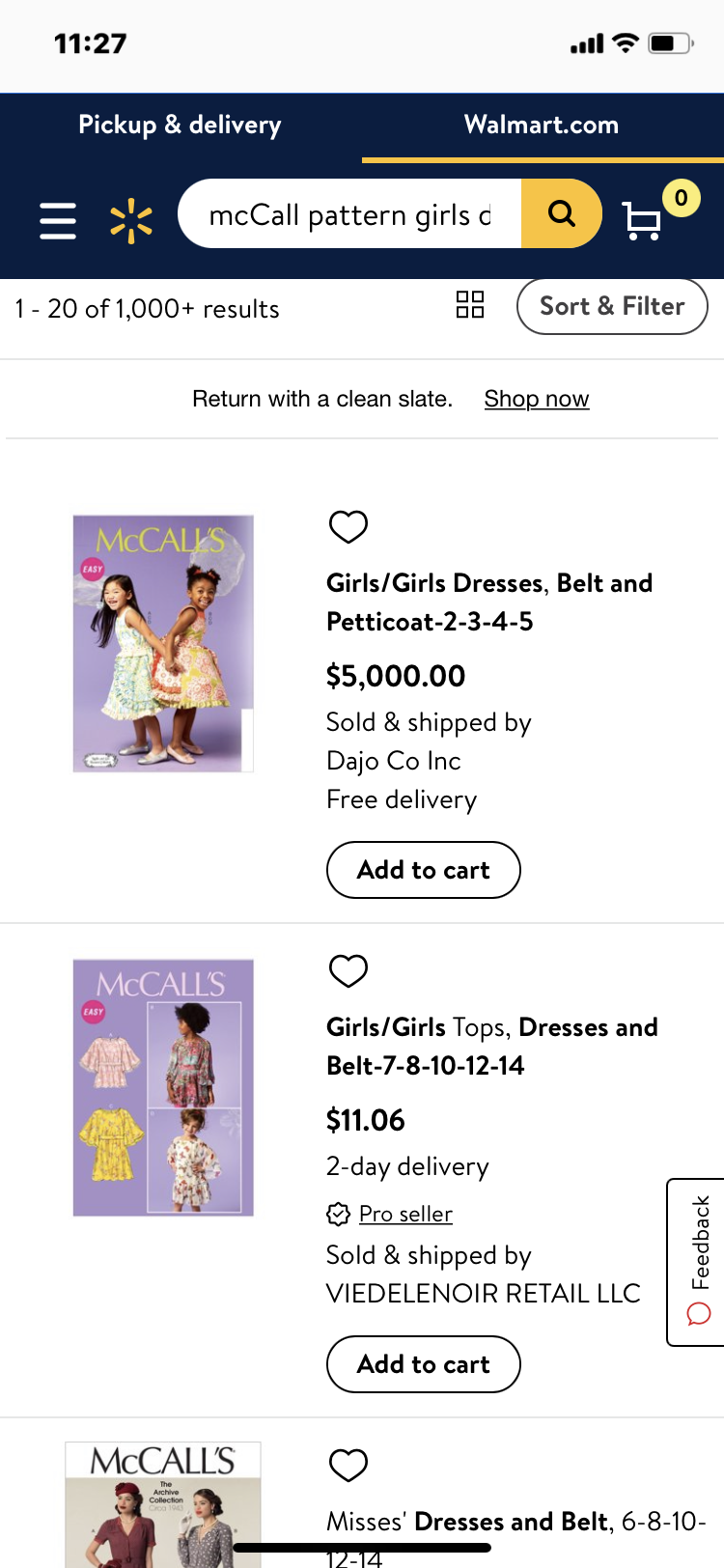This screenshot has width=724, height=1568.
Task: Click the Pro seller badge icon
Action: tap(338, 1214)
